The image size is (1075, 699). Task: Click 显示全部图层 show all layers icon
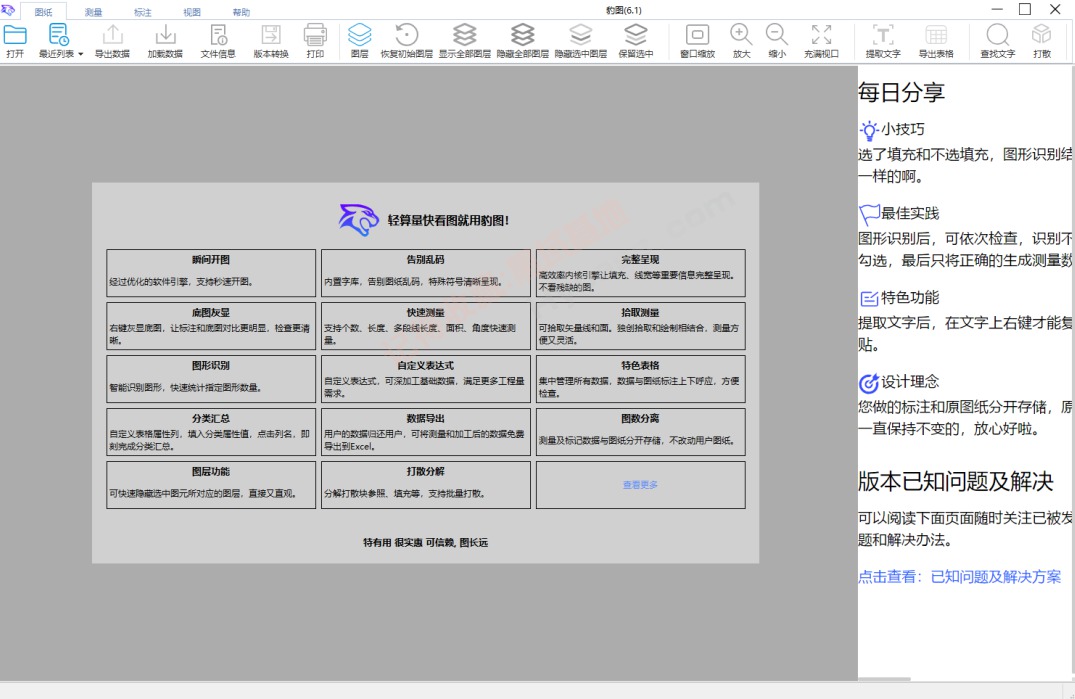465,34
